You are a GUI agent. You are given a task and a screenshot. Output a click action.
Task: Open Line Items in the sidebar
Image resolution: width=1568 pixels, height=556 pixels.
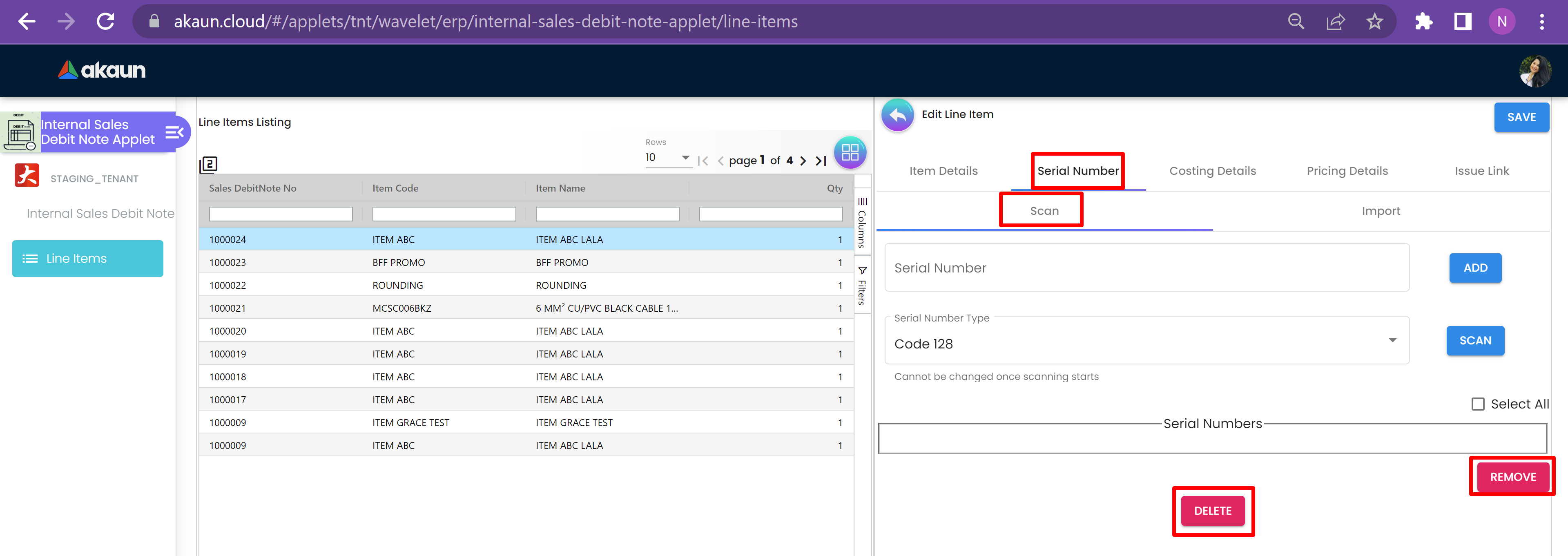point(88,258)
